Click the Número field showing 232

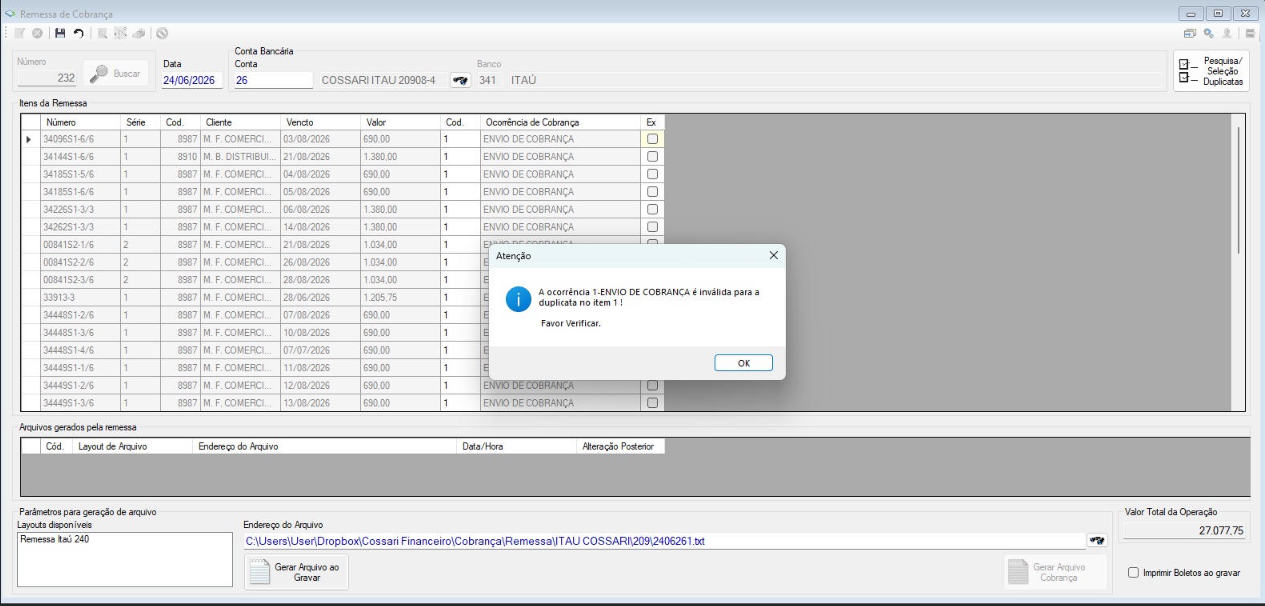(x=48, y=79)
